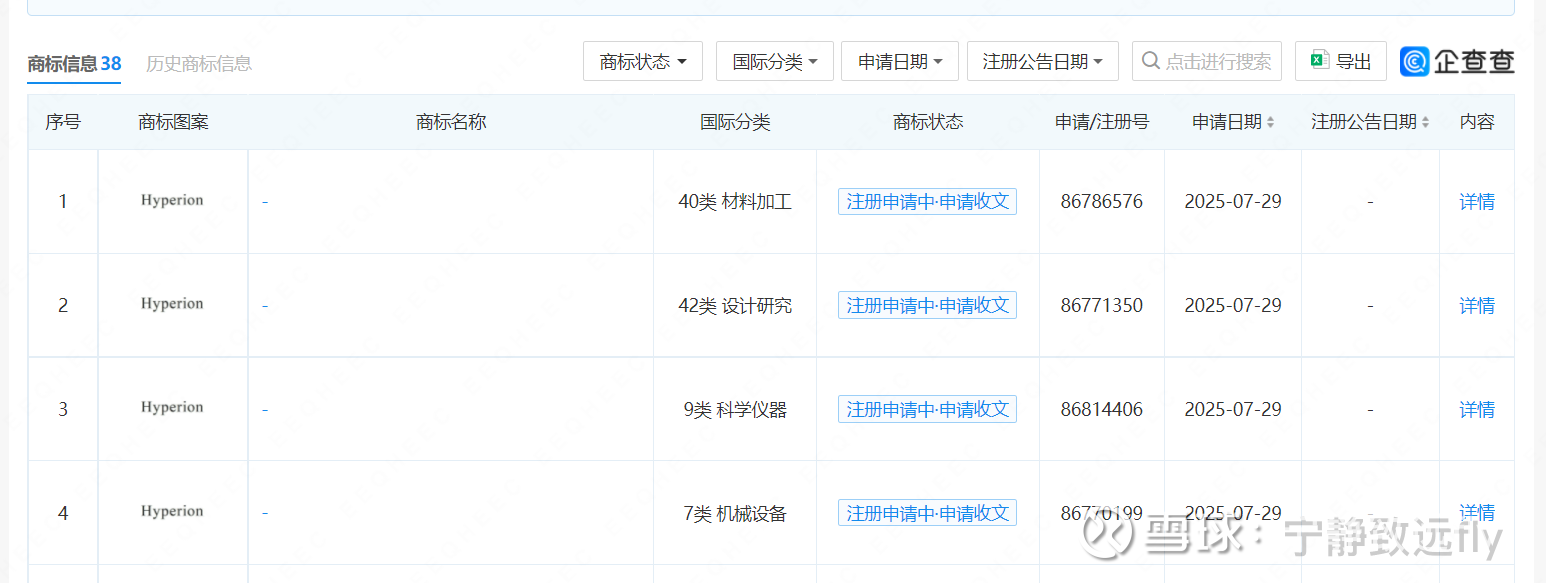Screen dimensions: 1546x583
Task: Click the 商标状态 column header
Action: [928, 122]
